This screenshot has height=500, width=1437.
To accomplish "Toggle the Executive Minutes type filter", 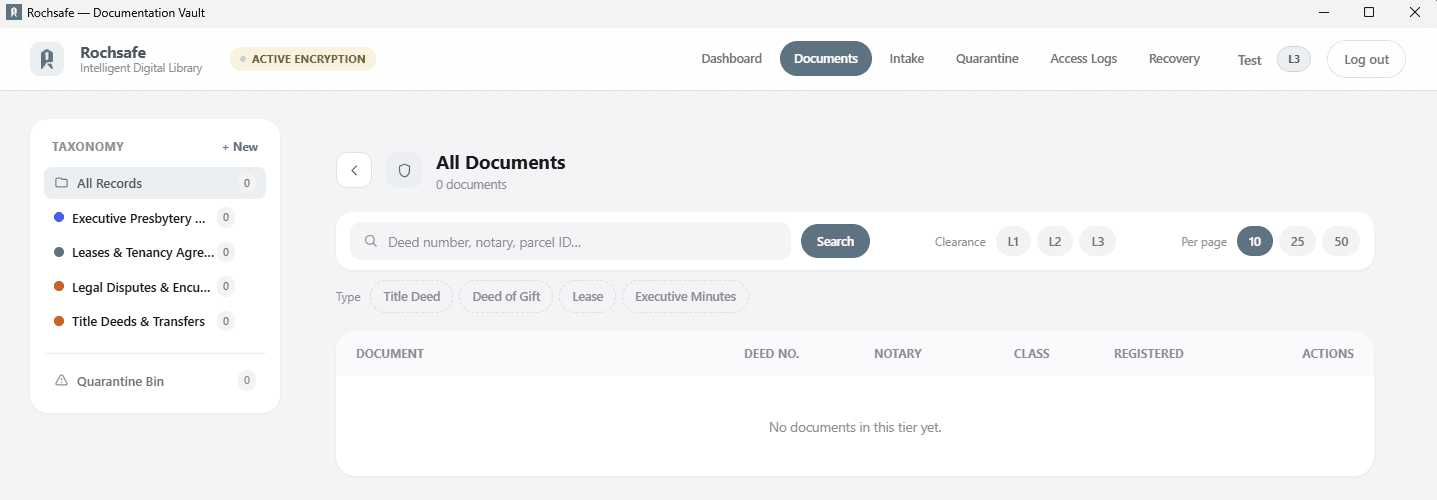I will (x=685, y=297).
